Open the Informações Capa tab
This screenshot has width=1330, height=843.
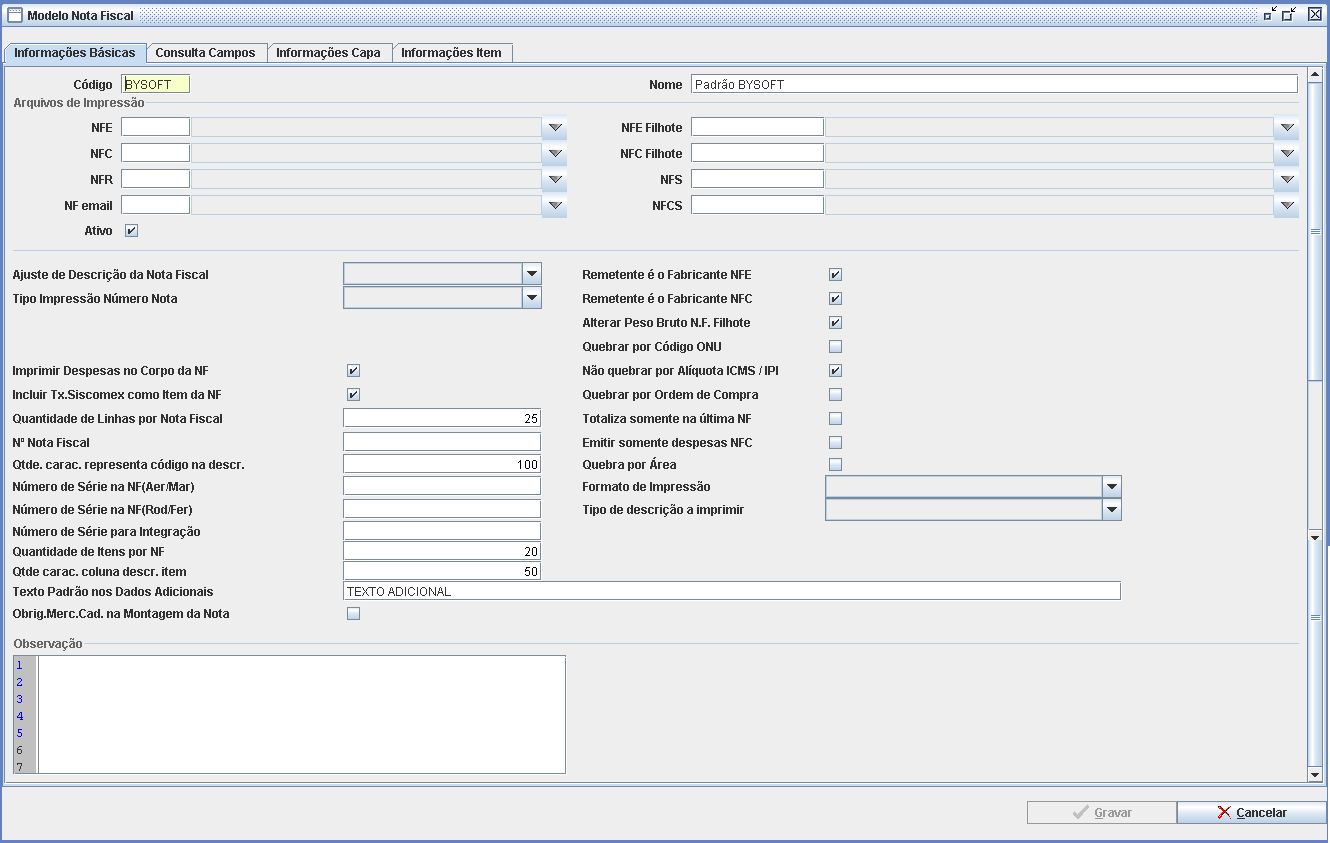(329, 53)
